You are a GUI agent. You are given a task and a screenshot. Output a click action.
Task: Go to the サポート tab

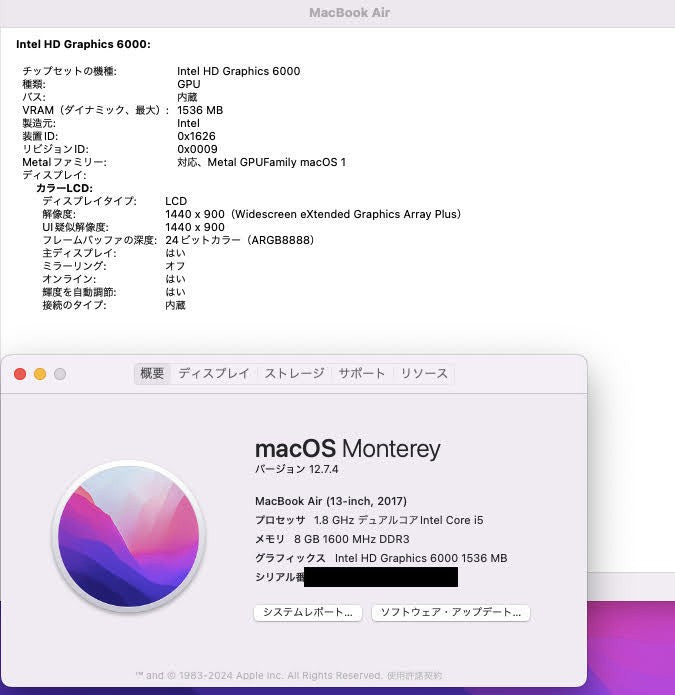(x=361, y=374)
